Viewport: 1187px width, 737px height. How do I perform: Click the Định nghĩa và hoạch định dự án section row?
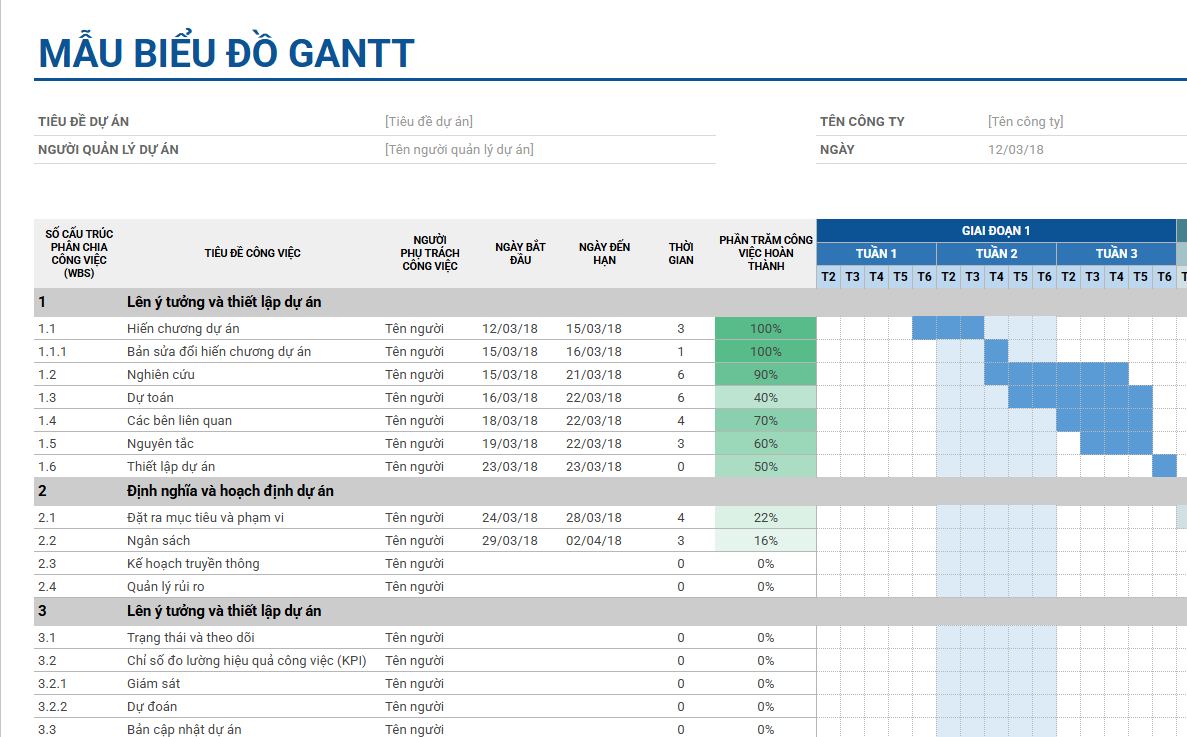pyautogui.click(x=230, y=492)
